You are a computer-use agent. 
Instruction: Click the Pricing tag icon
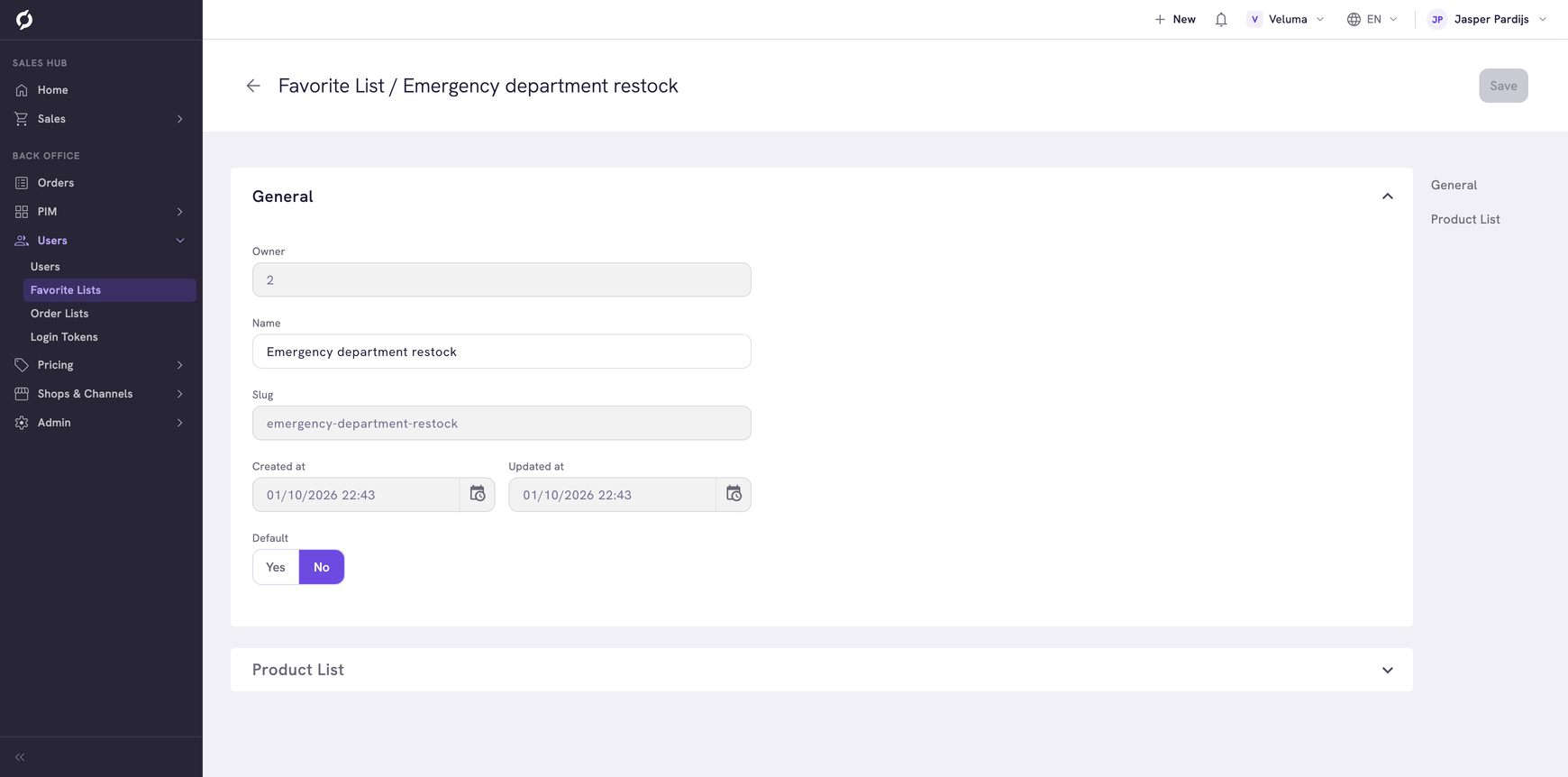(22, 365)
